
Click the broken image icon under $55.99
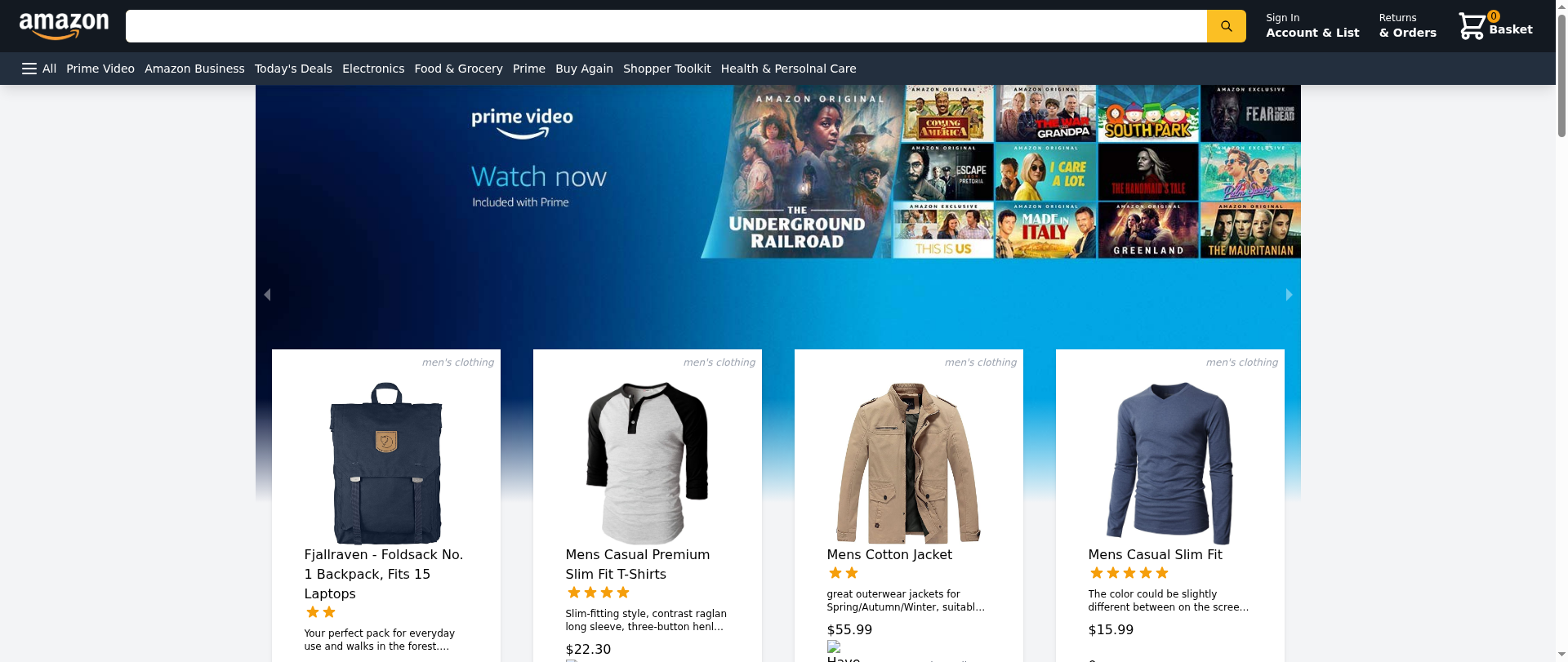click(834, 646)
